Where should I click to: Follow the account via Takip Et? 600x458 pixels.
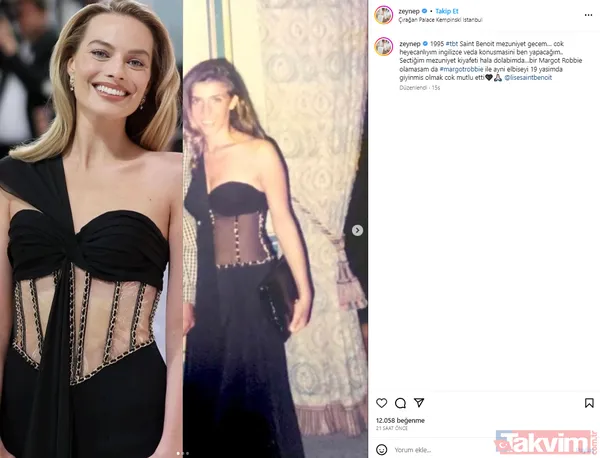point(447,11)
